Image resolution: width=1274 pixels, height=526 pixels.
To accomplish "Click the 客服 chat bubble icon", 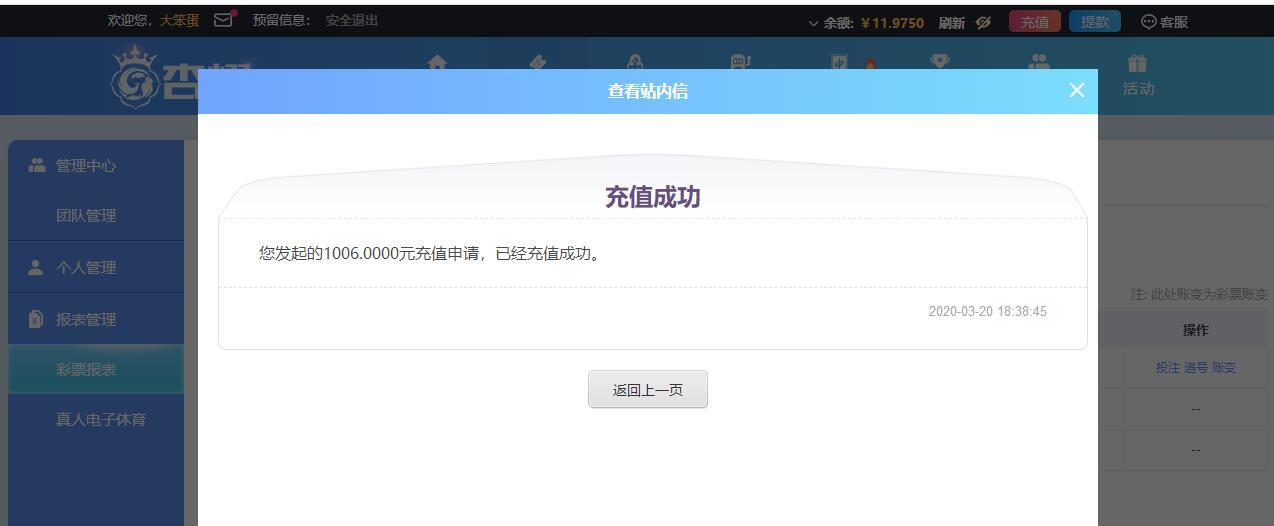I will [x=1148, y=22].
